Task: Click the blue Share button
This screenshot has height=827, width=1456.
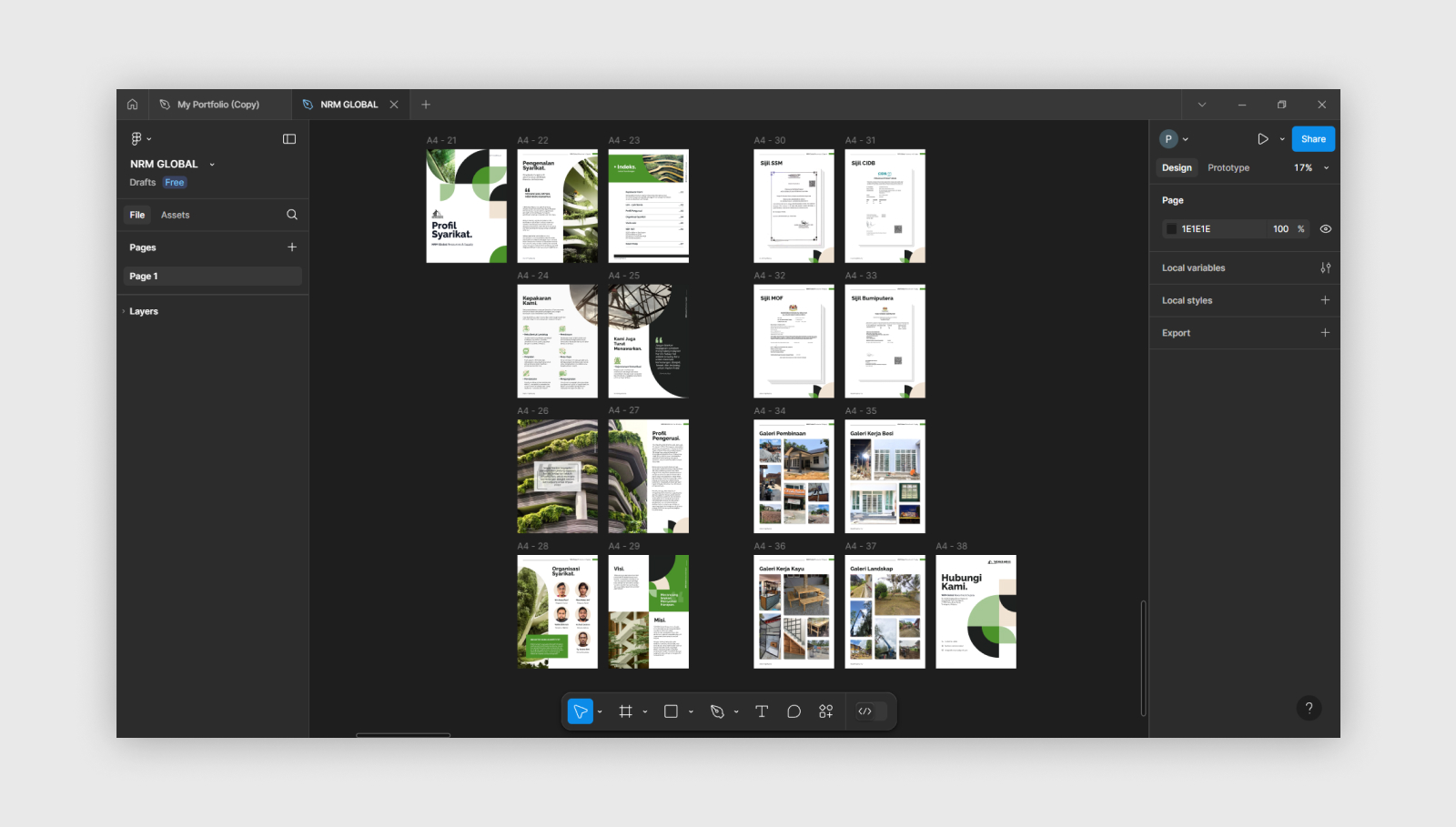Action: click(1312, 139)
